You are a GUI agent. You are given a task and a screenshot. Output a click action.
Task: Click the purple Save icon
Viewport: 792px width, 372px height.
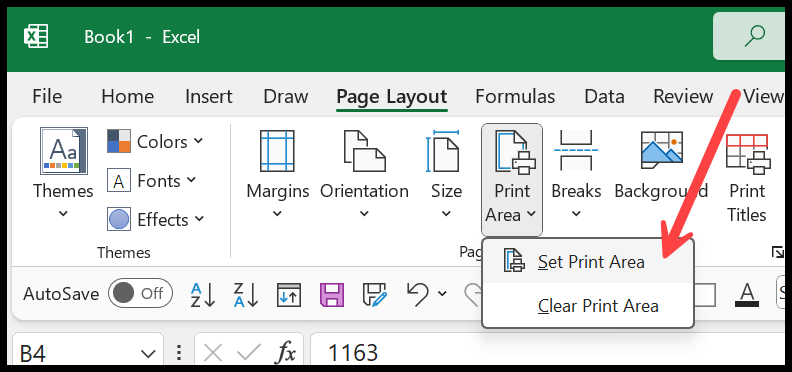[x=332, y=295]
